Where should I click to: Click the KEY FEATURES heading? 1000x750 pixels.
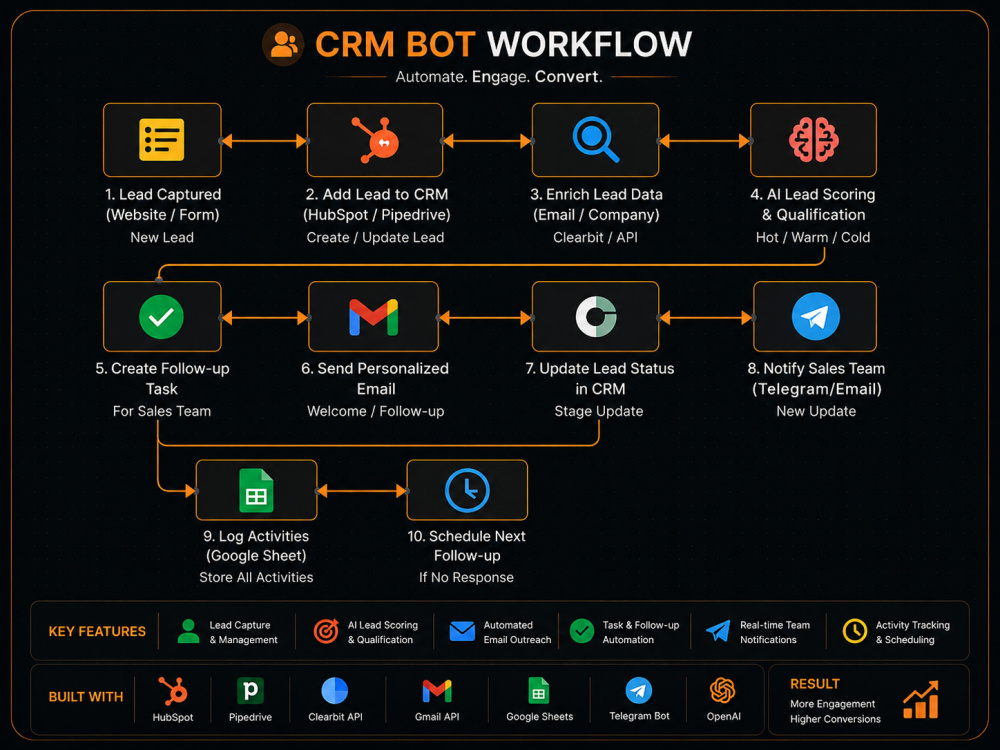click(x=97, y=631)
